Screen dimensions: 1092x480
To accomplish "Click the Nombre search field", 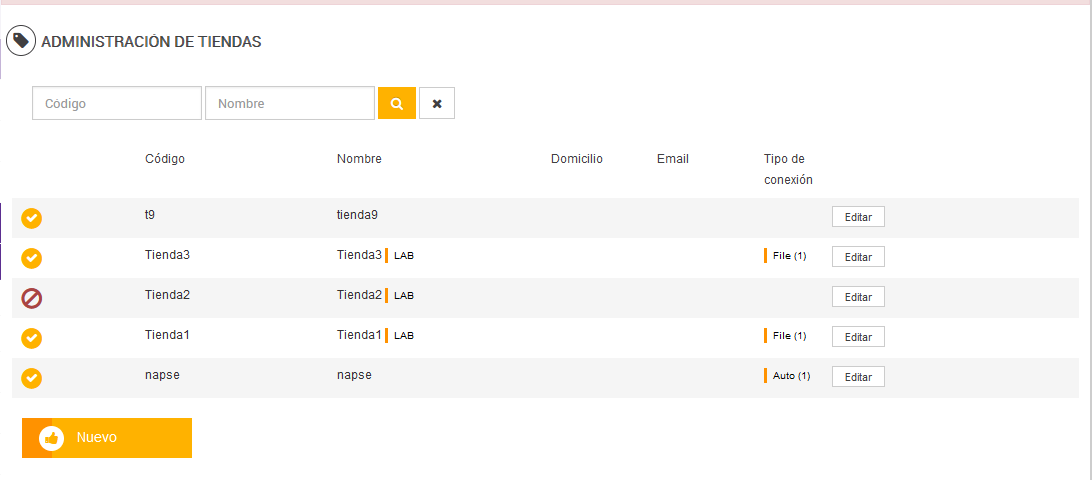I will point(290,103).
